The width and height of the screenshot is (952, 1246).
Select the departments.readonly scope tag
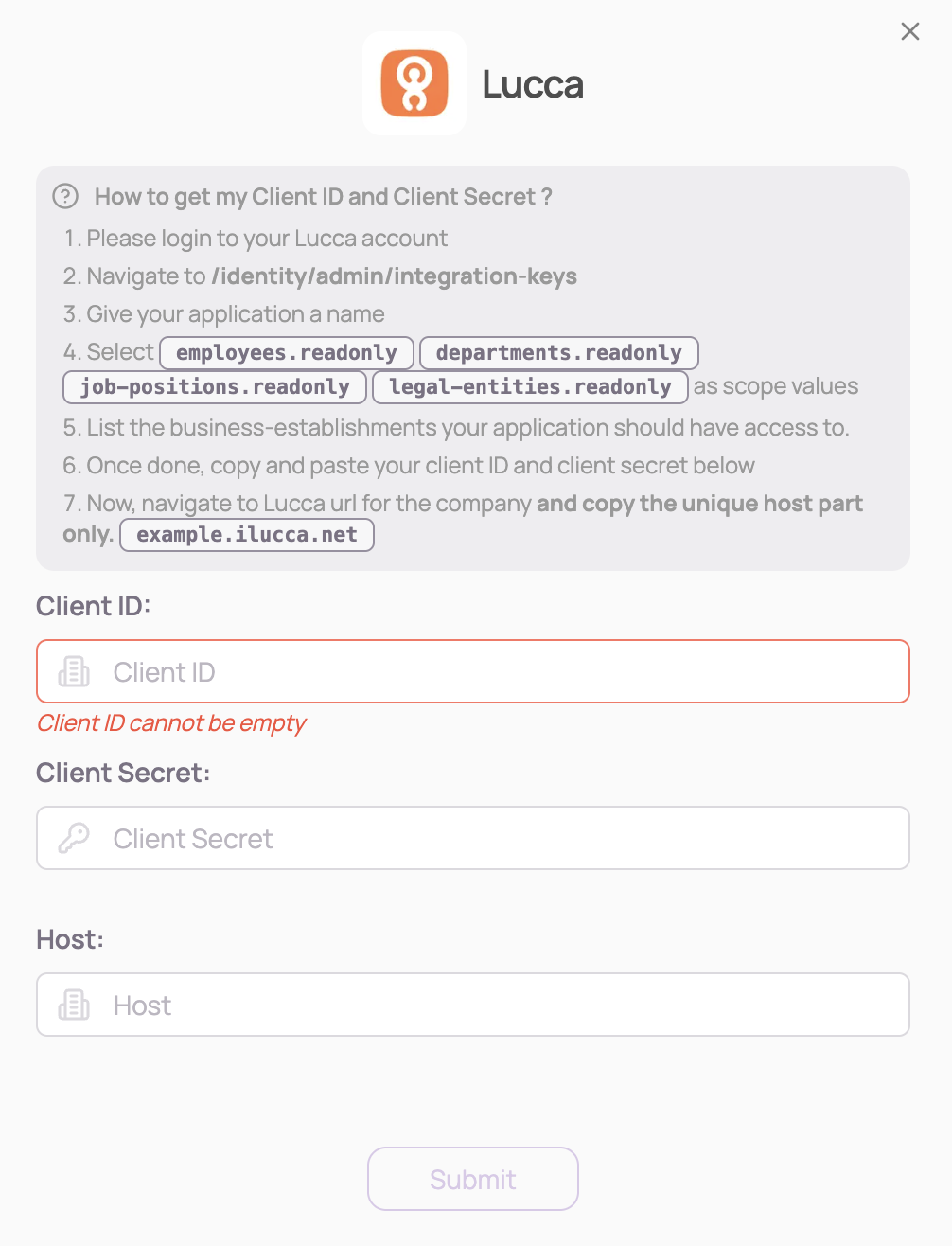point(559,353)
